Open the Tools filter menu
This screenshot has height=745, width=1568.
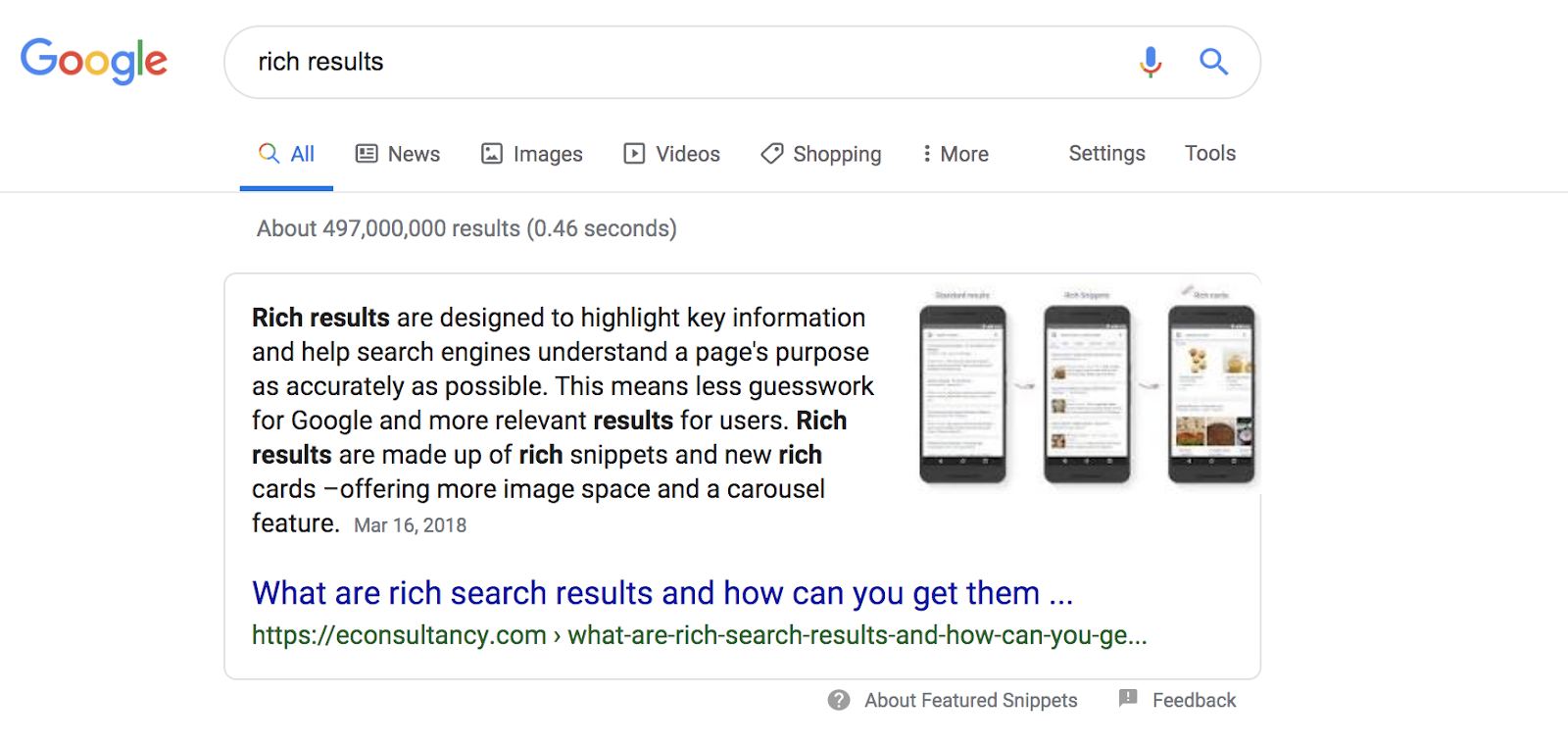tap(1210, 153)
